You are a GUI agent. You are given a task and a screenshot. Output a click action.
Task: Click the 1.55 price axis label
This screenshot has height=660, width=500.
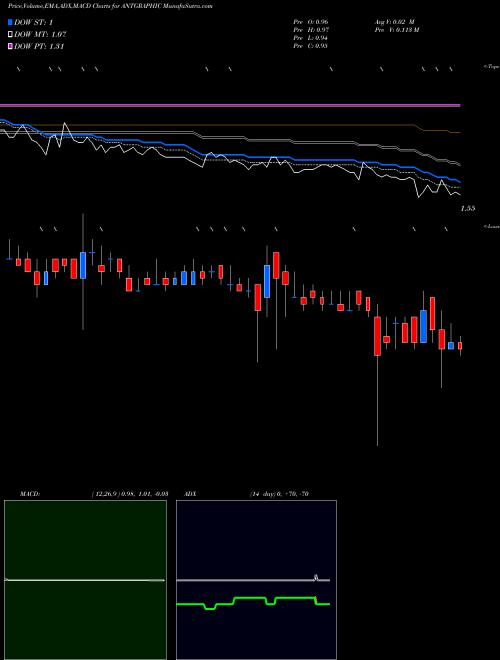pos(468,208)
